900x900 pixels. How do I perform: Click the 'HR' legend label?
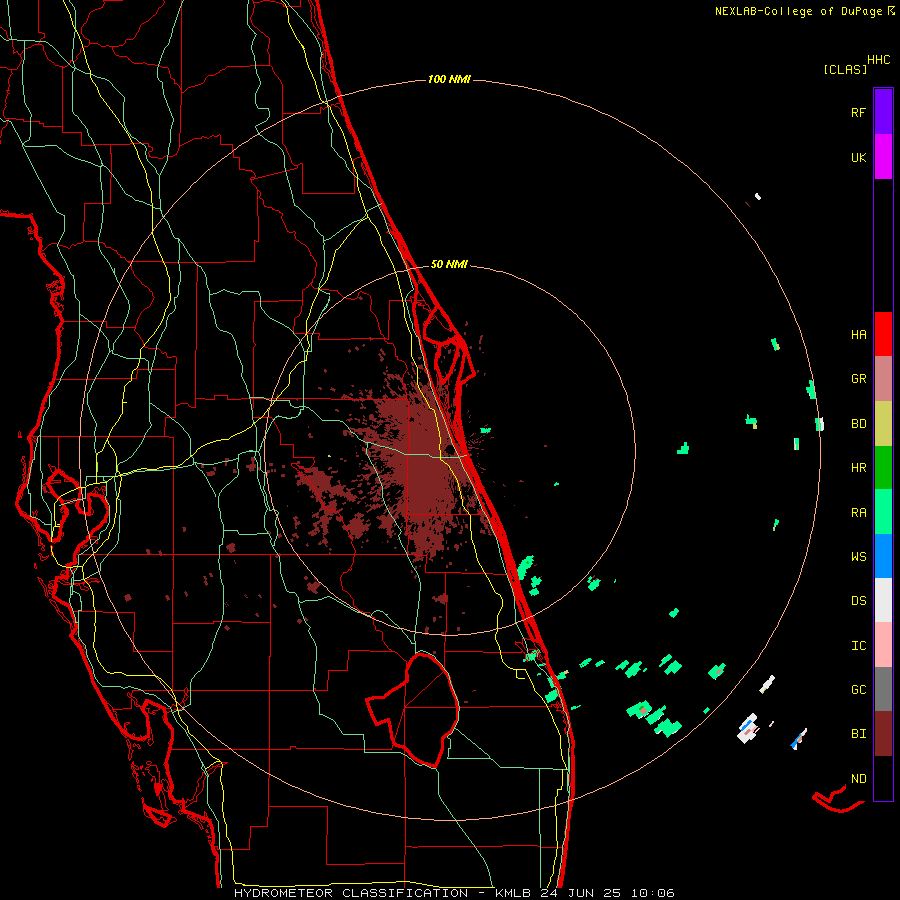(x=859, y=468)
